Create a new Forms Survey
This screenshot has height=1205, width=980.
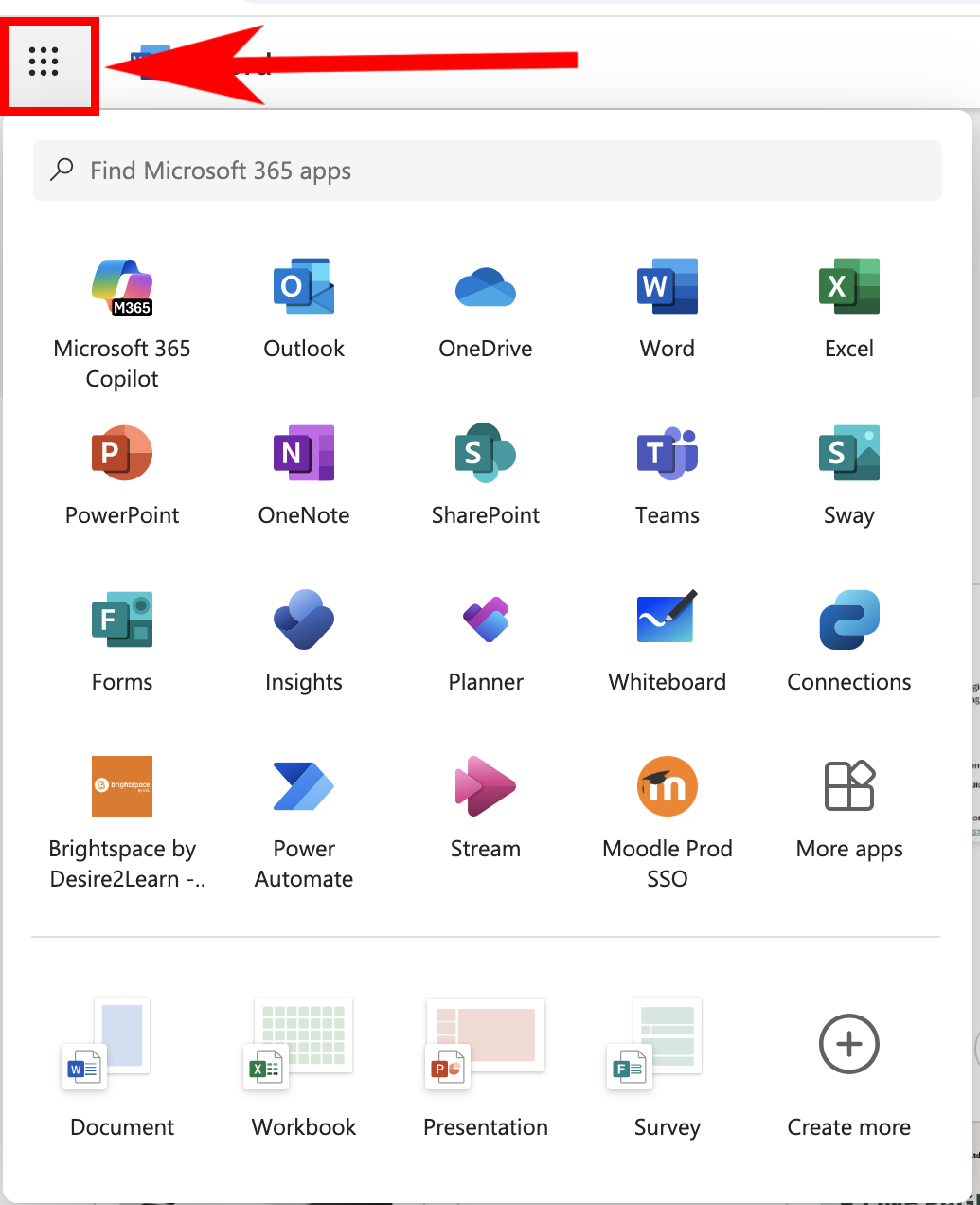pyautogui.click(x=668, y=1069)
